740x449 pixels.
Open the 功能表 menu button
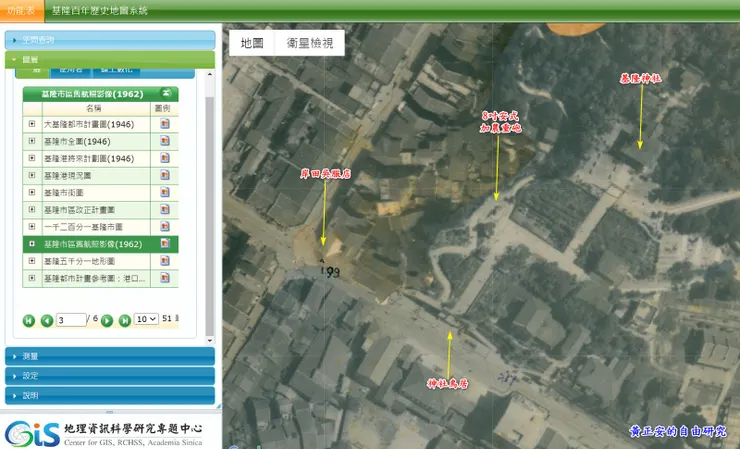tap(22, 11)
